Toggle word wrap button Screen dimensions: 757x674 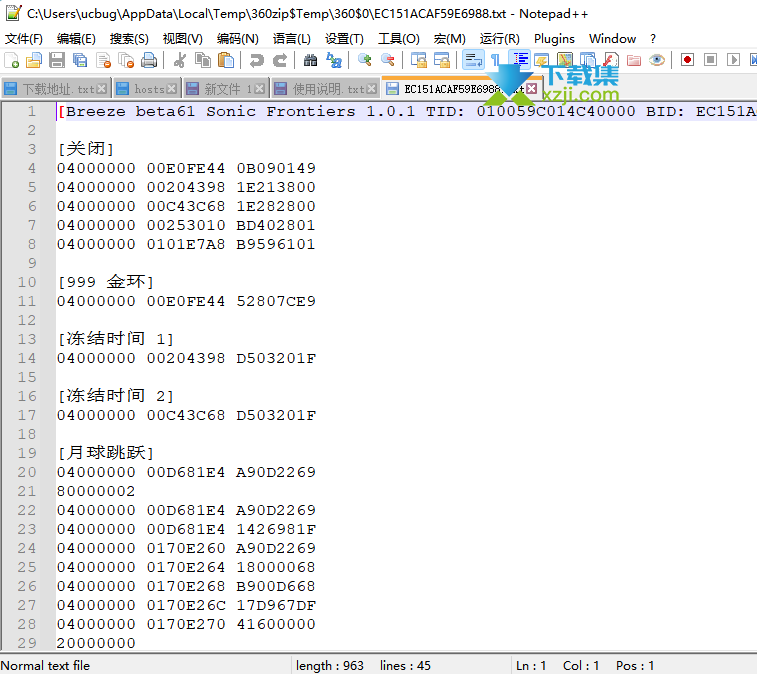coord(473,60)
